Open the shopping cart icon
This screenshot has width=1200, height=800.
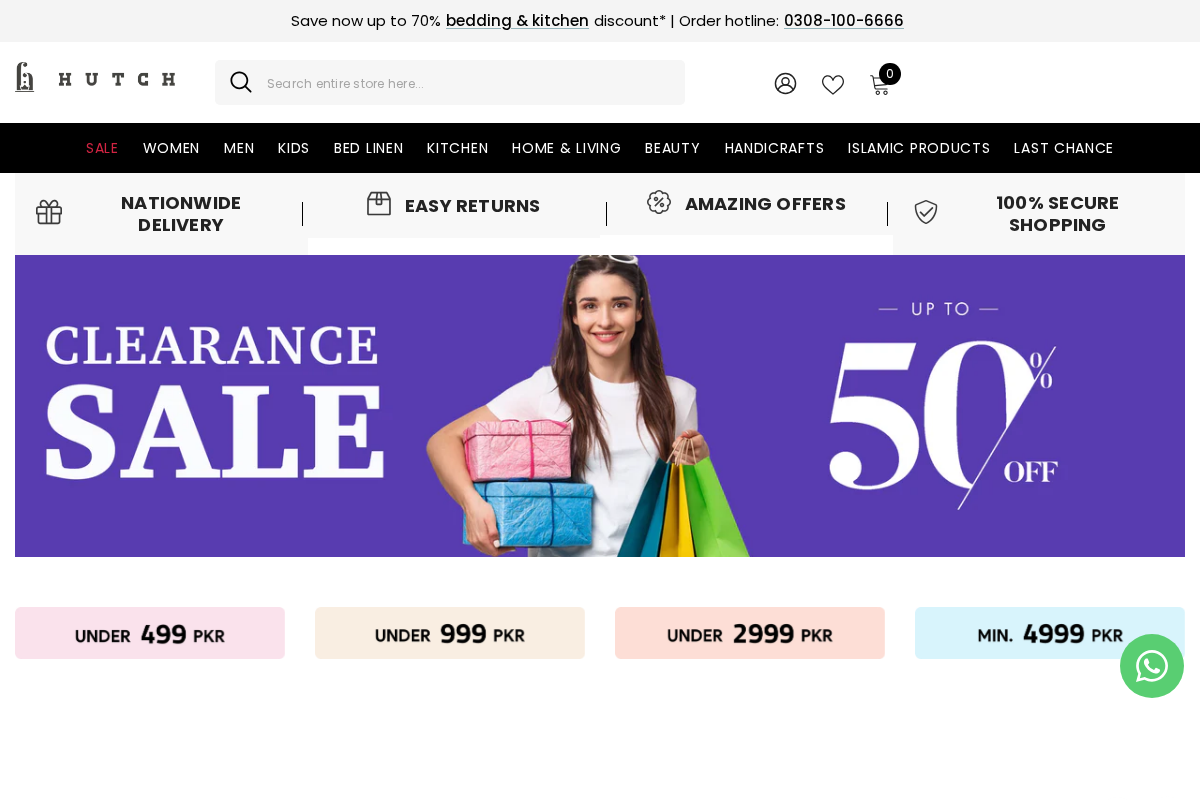coord(880,85)
